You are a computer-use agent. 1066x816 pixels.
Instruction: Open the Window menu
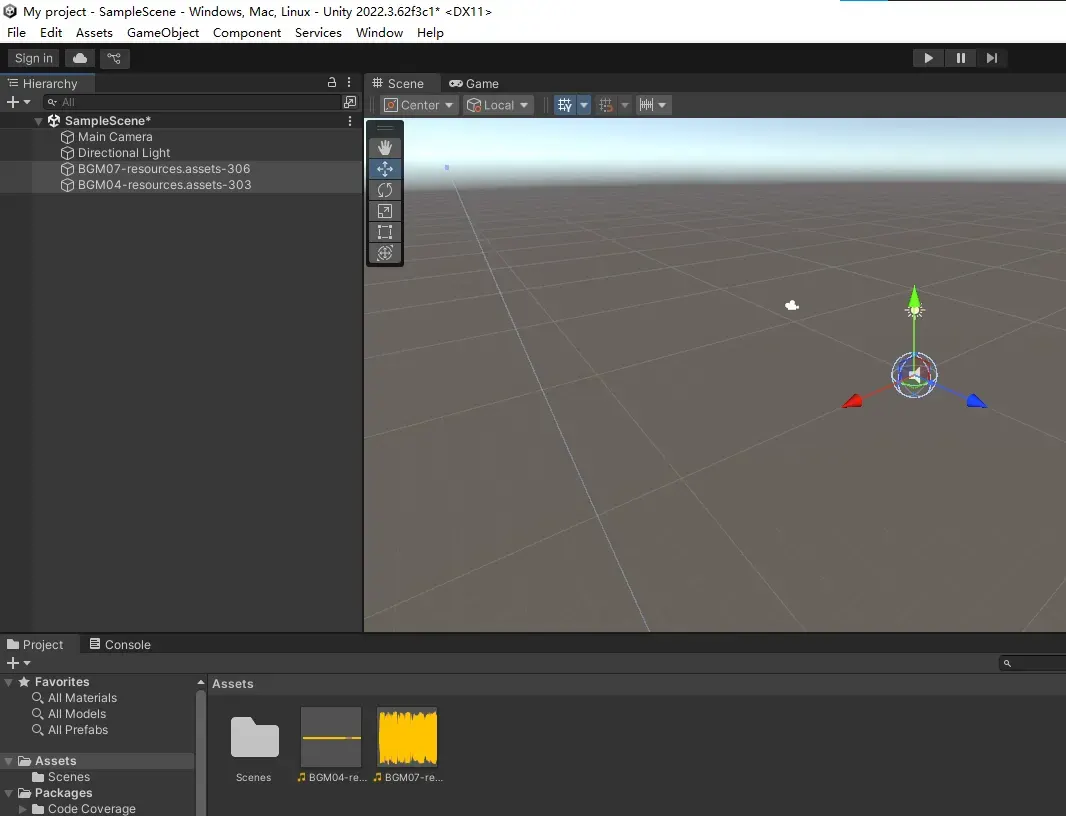(379, 33)
